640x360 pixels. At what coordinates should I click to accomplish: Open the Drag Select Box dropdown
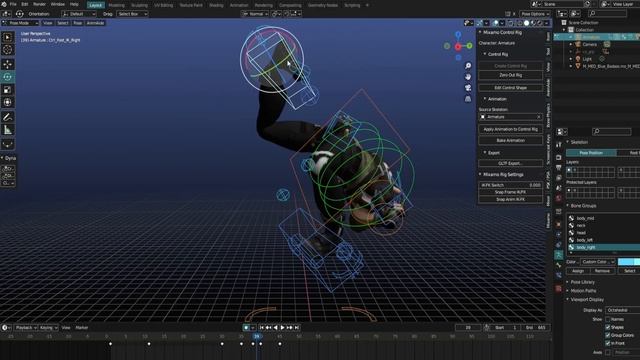pos(132,14)
